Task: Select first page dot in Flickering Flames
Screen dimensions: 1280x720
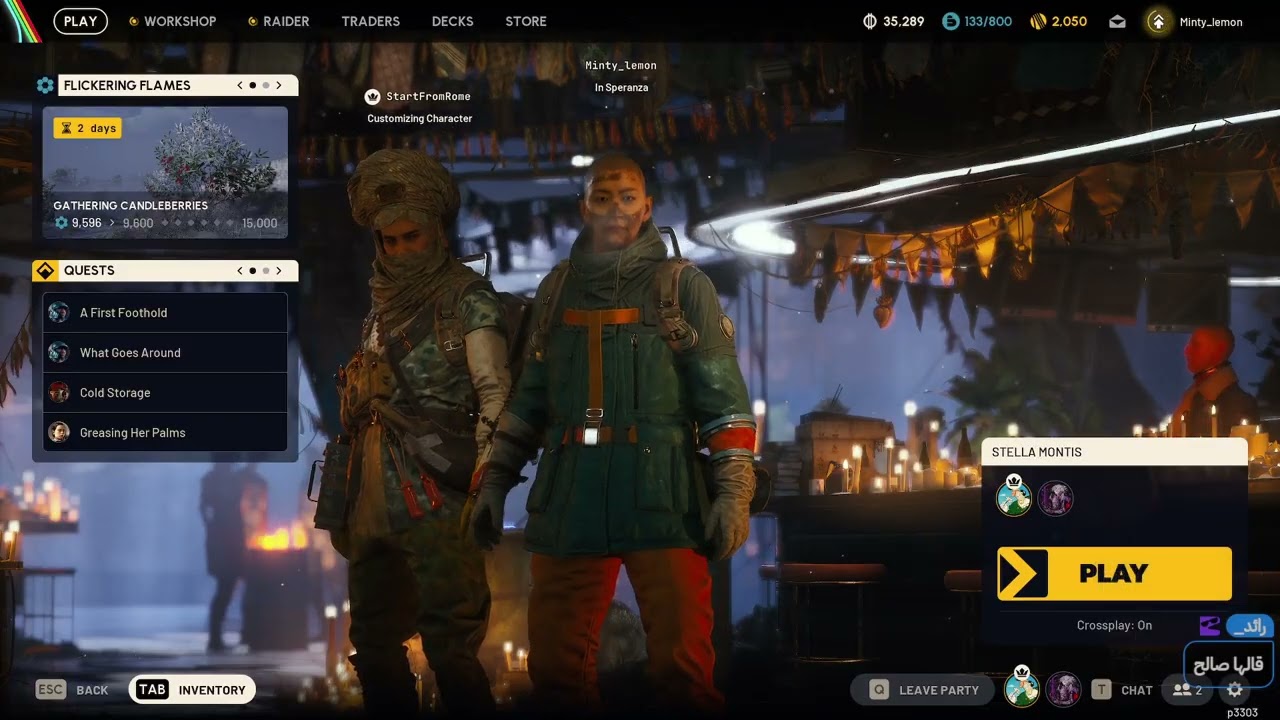Action: pos(253,85)
